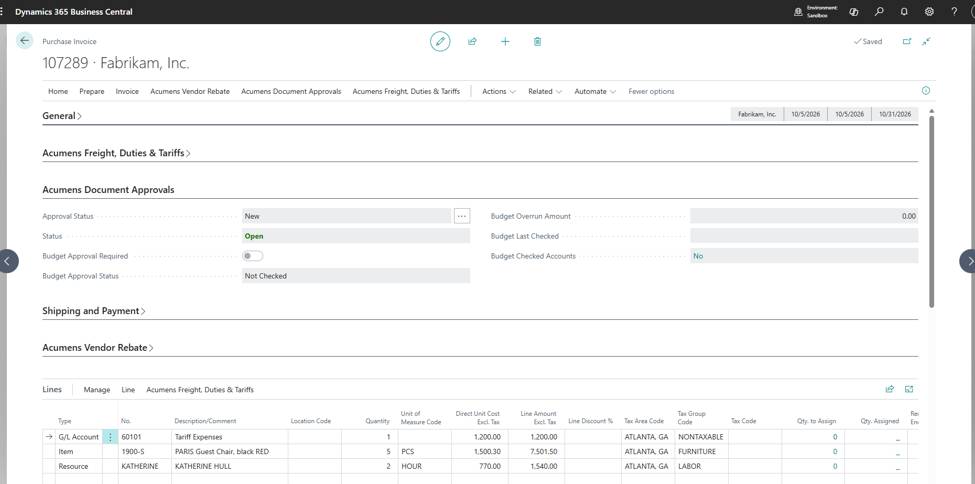Click Resource type cell
The image size is (975, 484).
point(78,466)
